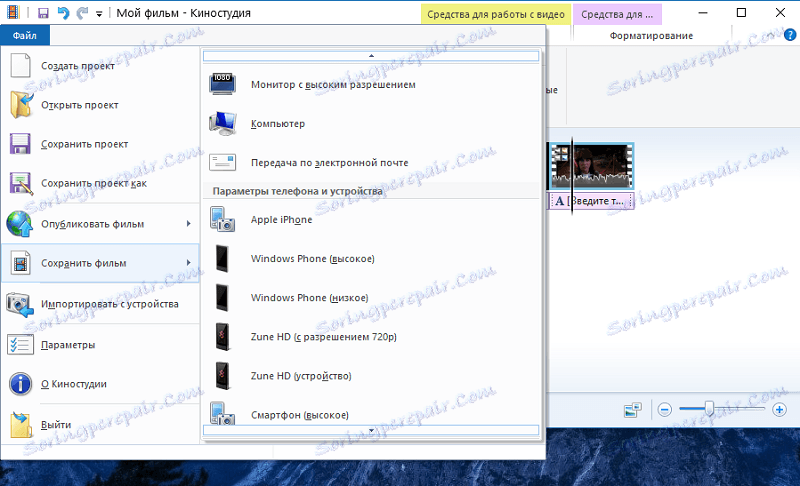Click the phone icon for Windows Phone (высокое)

pos(222,259)
